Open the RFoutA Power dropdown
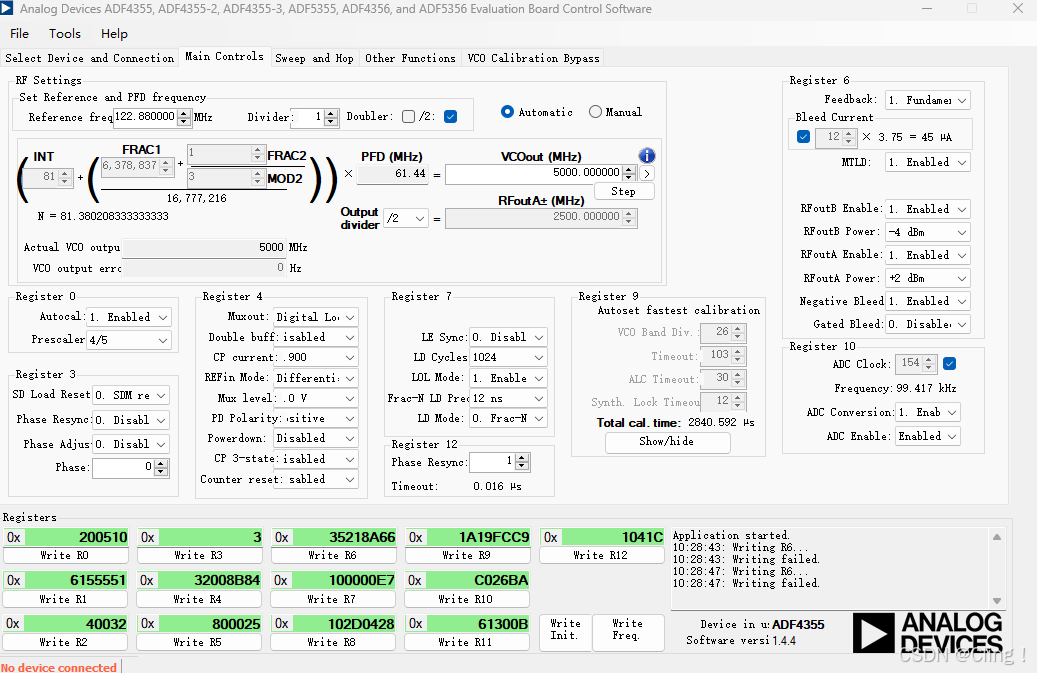The width and height of the screenshot is (1037, 673). (927, 278)
